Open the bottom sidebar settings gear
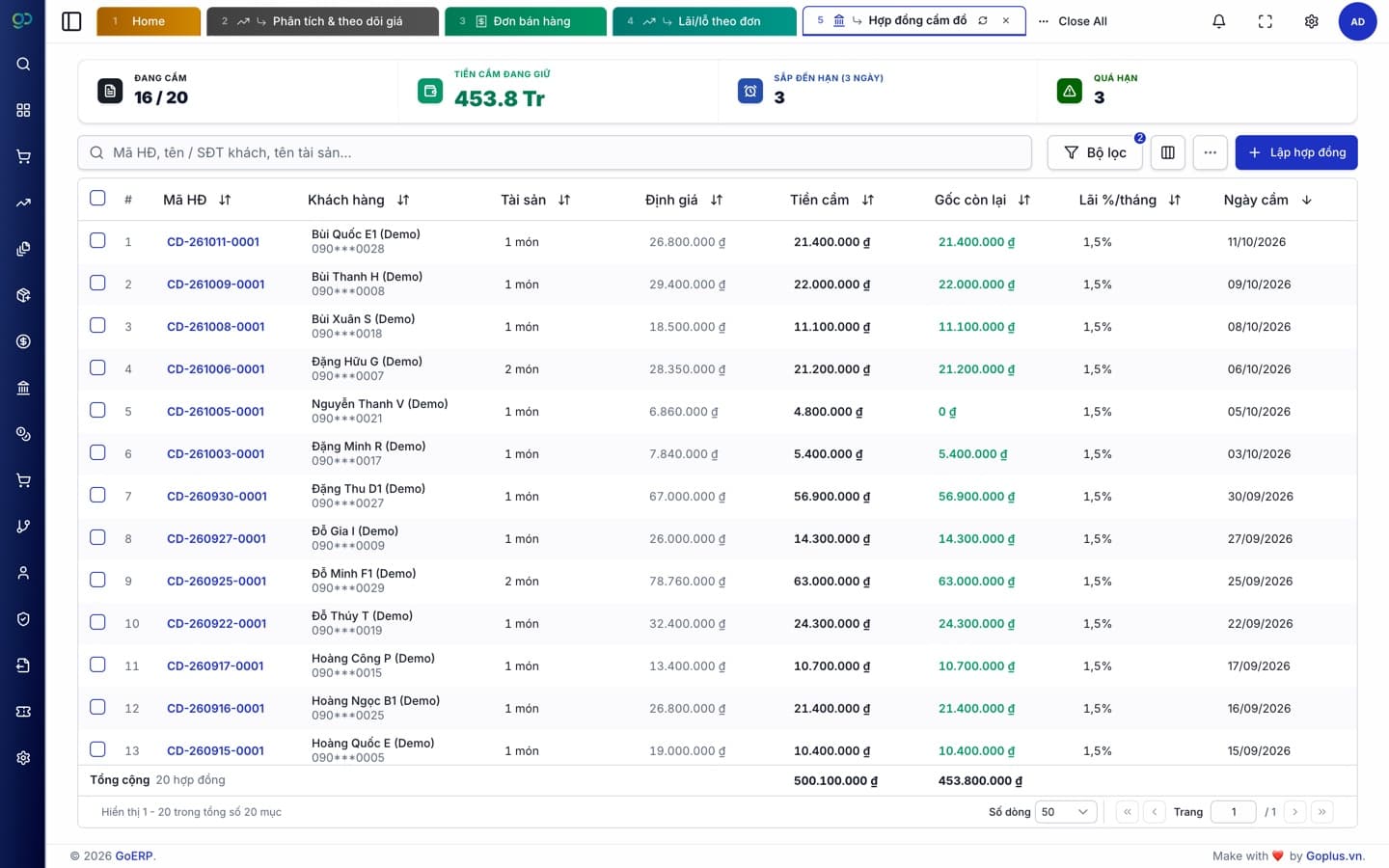 pos(23,758)
